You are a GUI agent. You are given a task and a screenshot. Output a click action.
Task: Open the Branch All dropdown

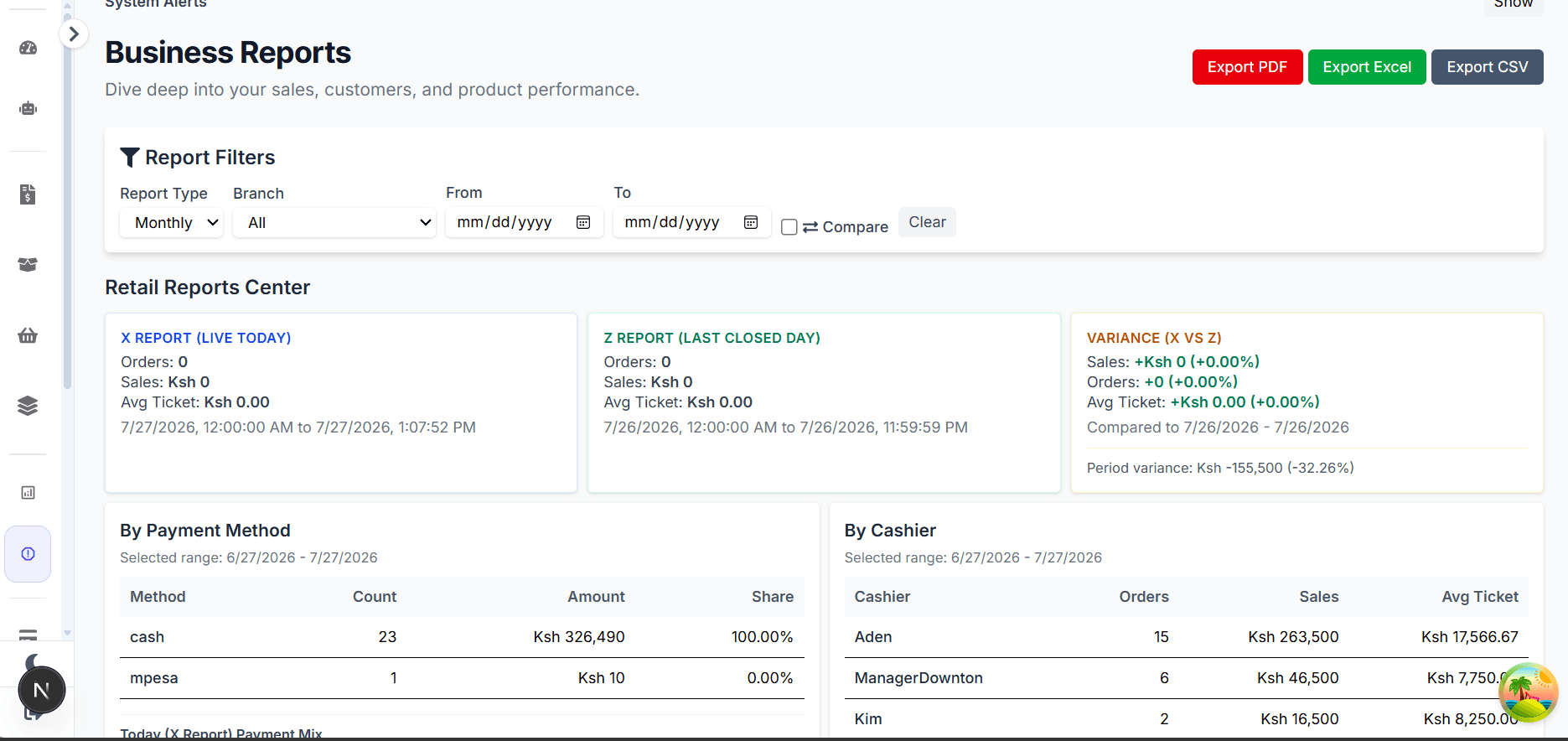[334, 223]
